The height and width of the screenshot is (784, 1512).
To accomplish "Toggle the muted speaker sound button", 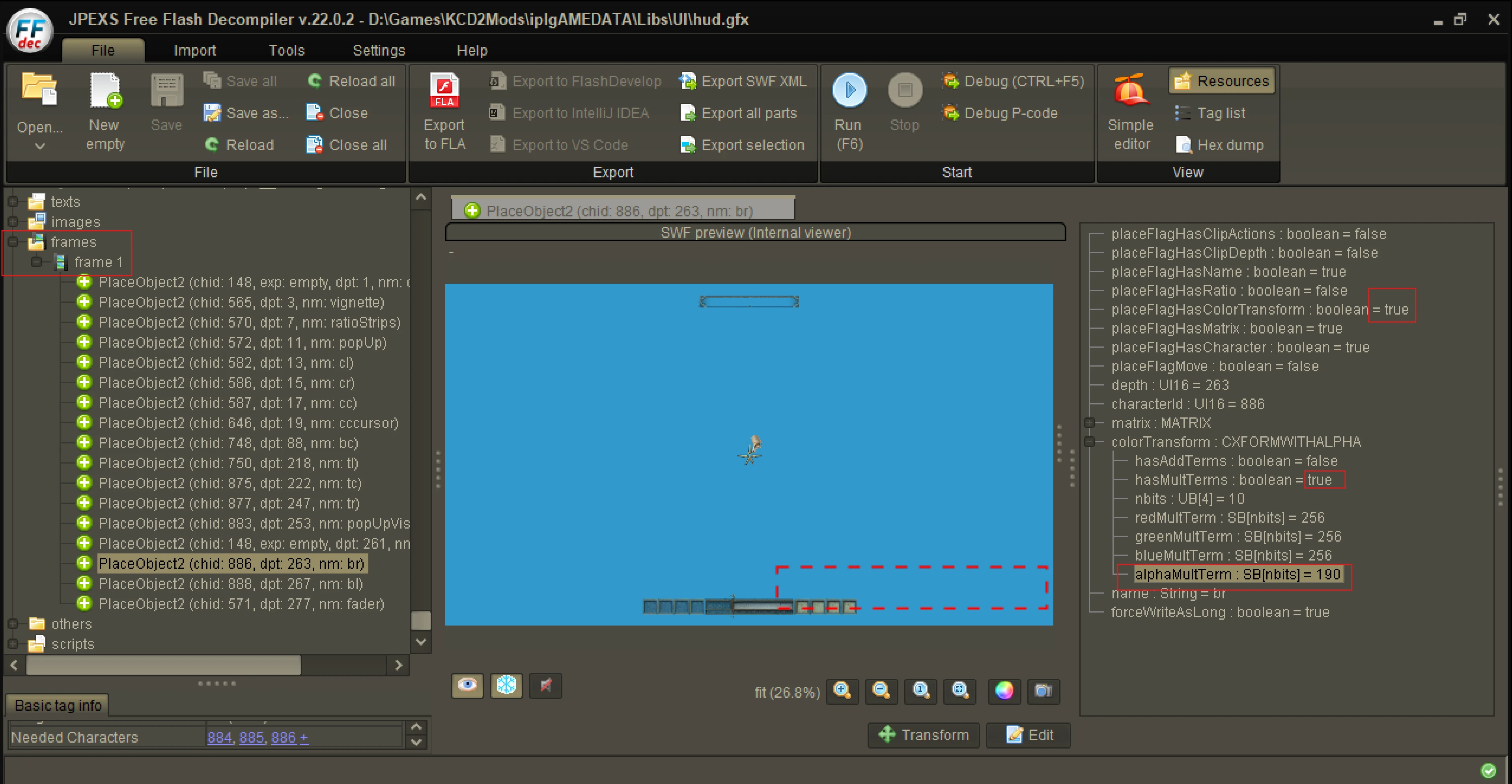I will 546,685.
